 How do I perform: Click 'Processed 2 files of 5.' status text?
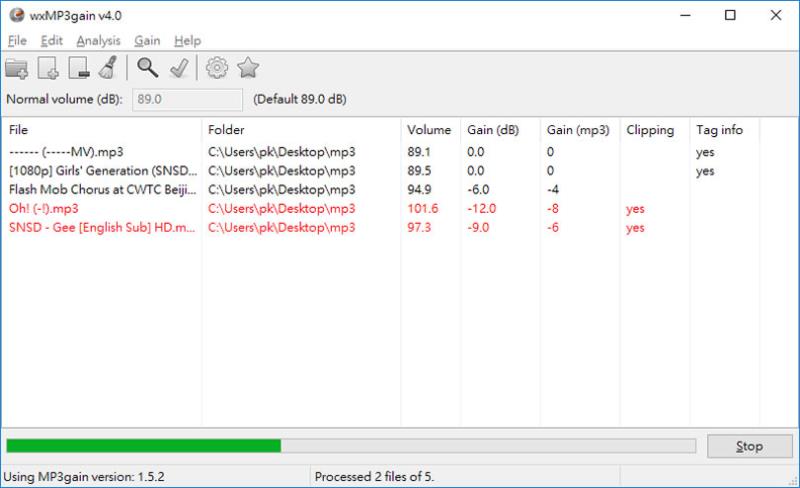[374, 477]
